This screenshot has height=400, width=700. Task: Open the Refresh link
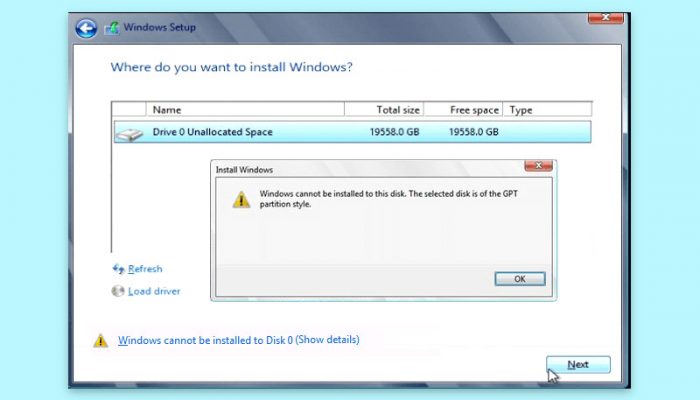pos(145,269)
